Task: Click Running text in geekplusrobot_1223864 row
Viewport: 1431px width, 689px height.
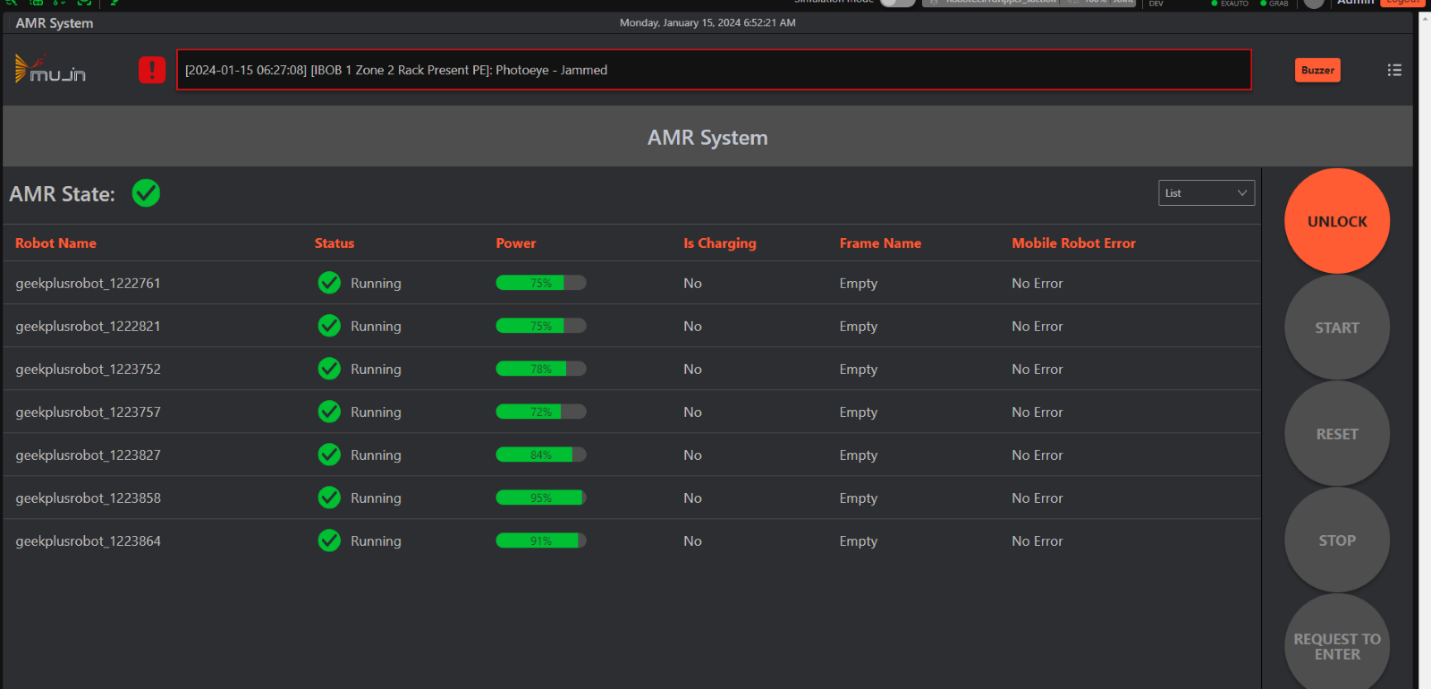Action: pos(376,541)
